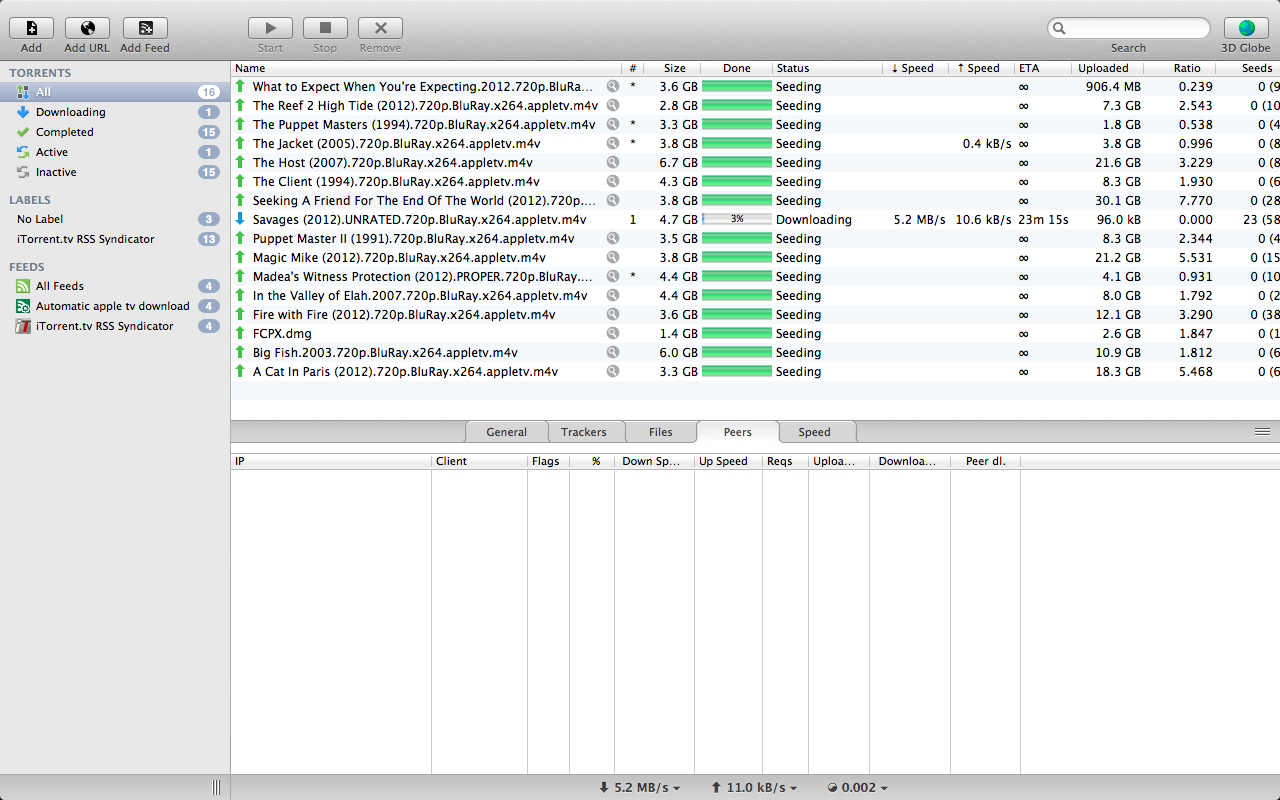Click the Add URL globe icon

87,28
